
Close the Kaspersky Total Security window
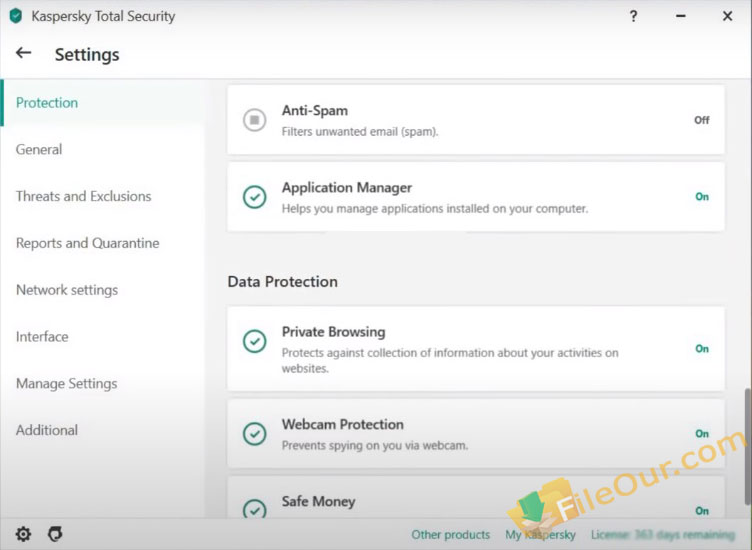(727, 16)
